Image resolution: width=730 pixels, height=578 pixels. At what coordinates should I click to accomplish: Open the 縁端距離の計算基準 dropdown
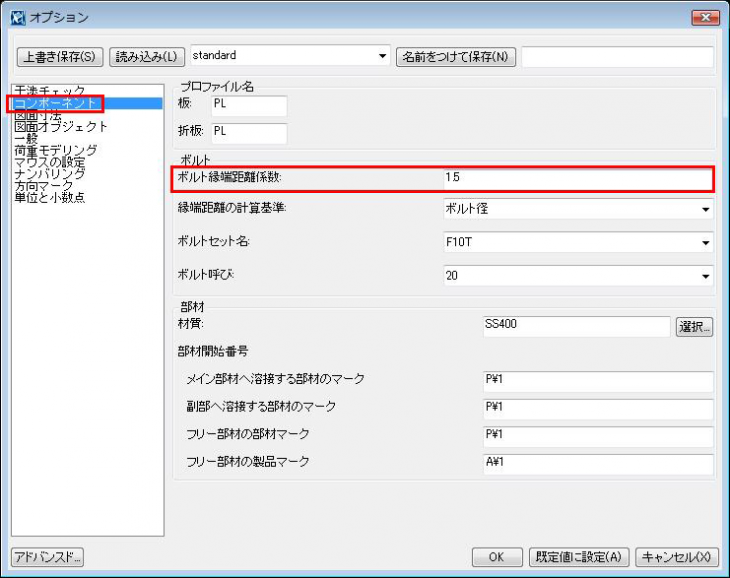pyautogui.click(x=578, y=209)
